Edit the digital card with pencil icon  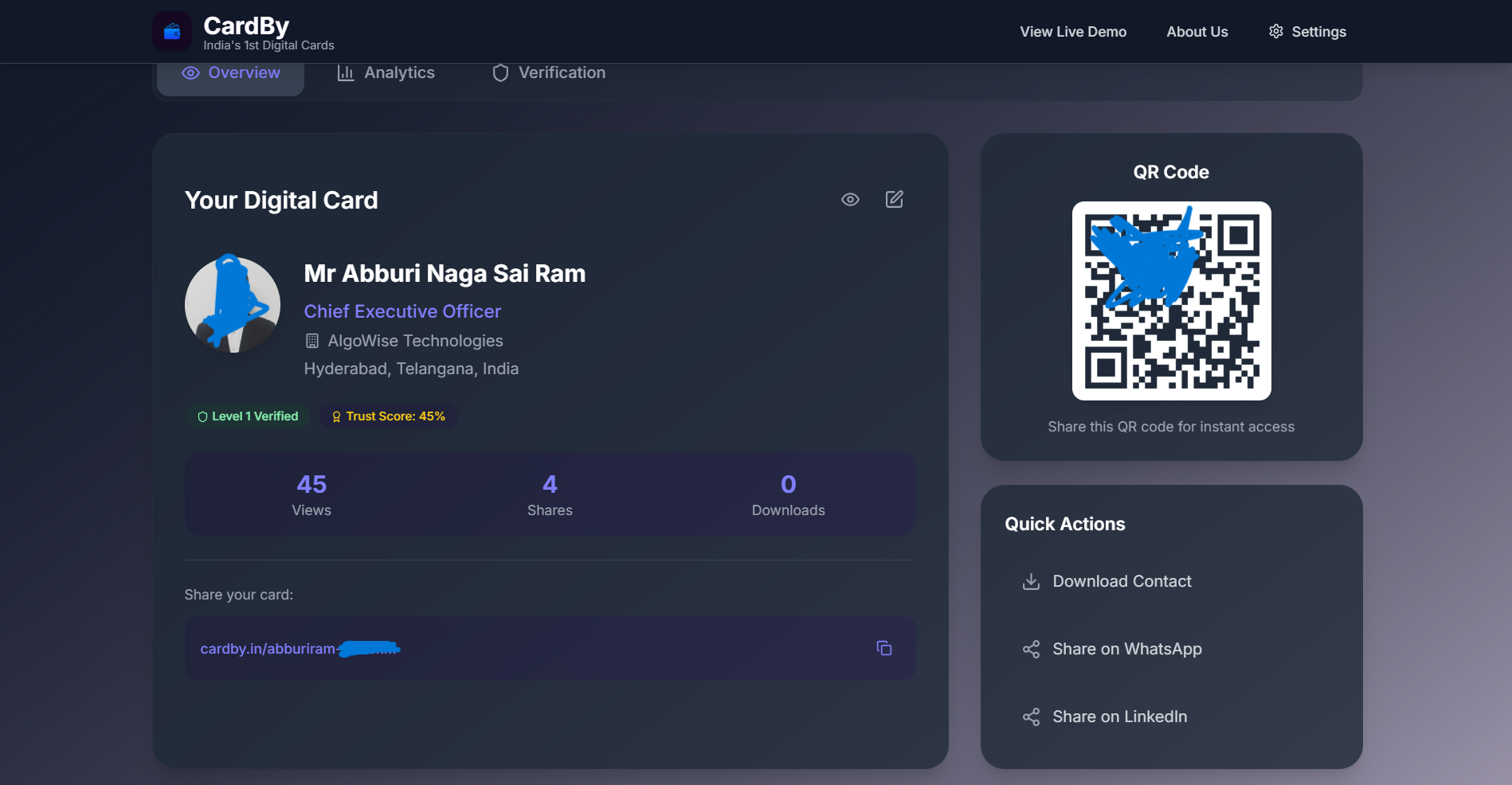click(x=895, y=199)
